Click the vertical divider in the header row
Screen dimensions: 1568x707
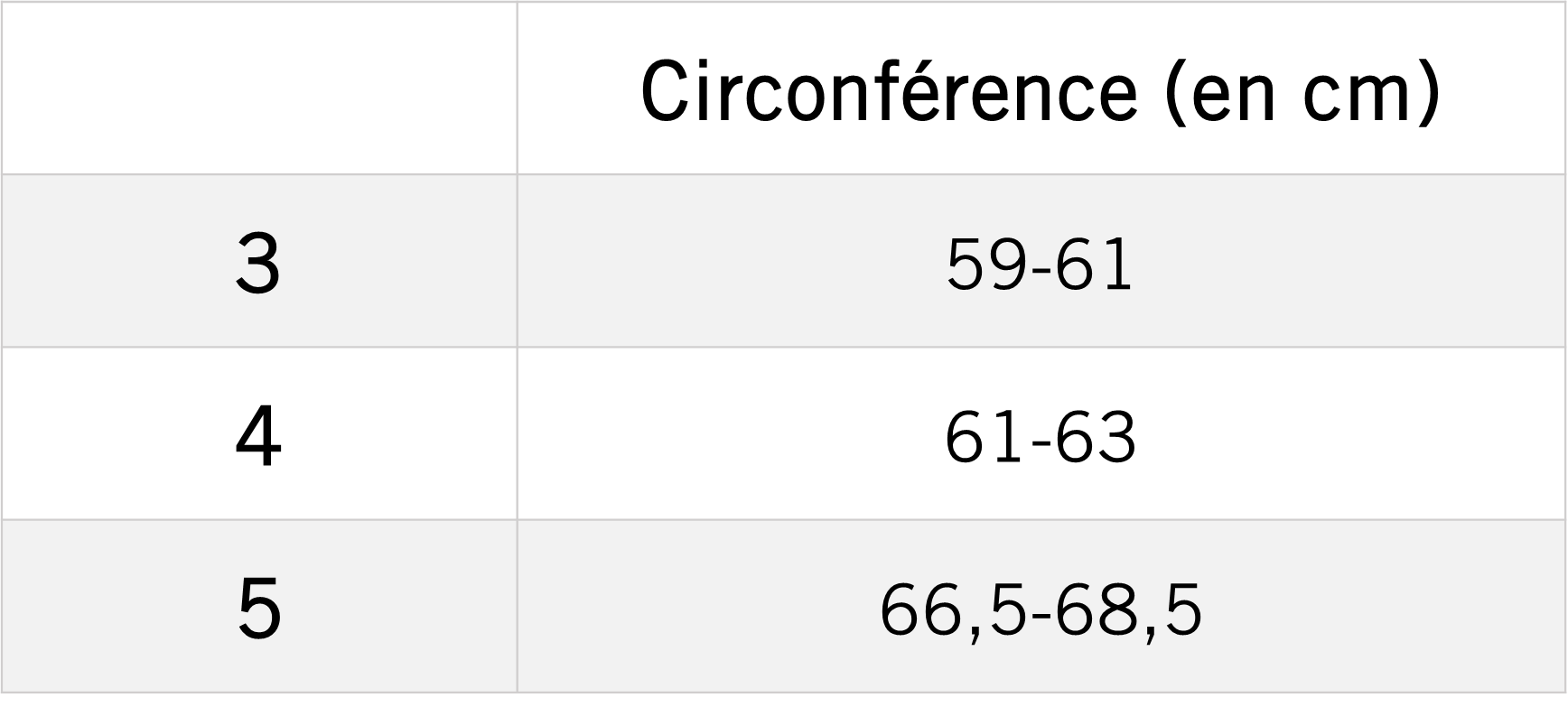click(x=517, y=88)
